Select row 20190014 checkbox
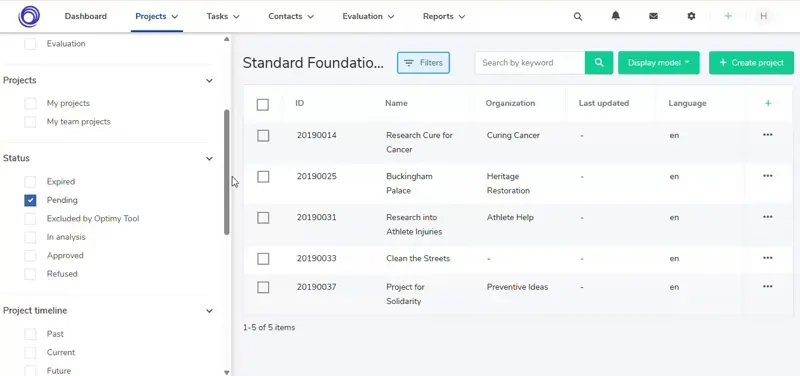 point(263,135)
